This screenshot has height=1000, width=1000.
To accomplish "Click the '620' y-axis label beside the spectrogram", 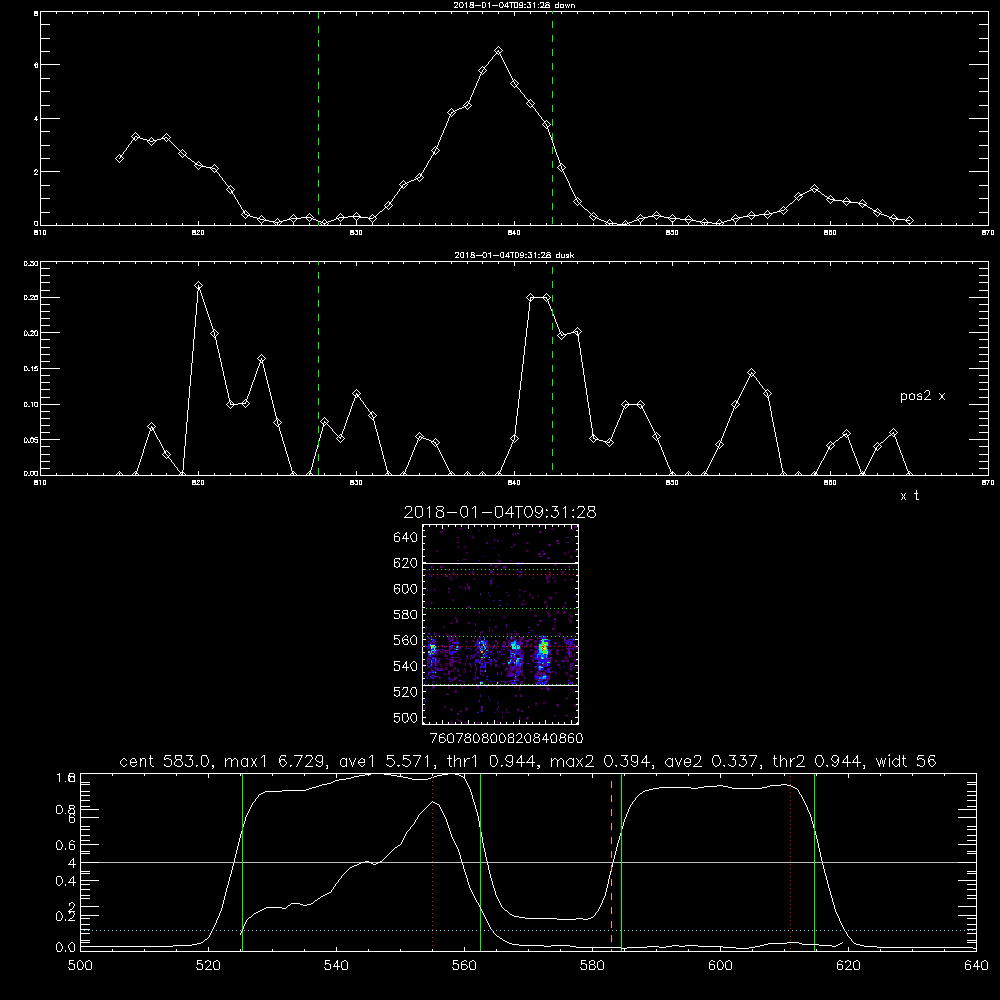I will coord(406,563).
